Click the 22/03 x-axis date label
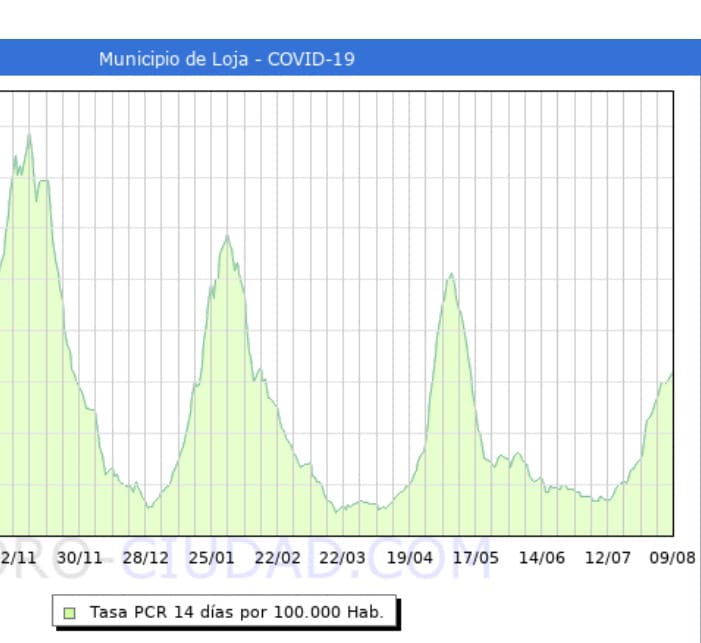 (343, 557)
